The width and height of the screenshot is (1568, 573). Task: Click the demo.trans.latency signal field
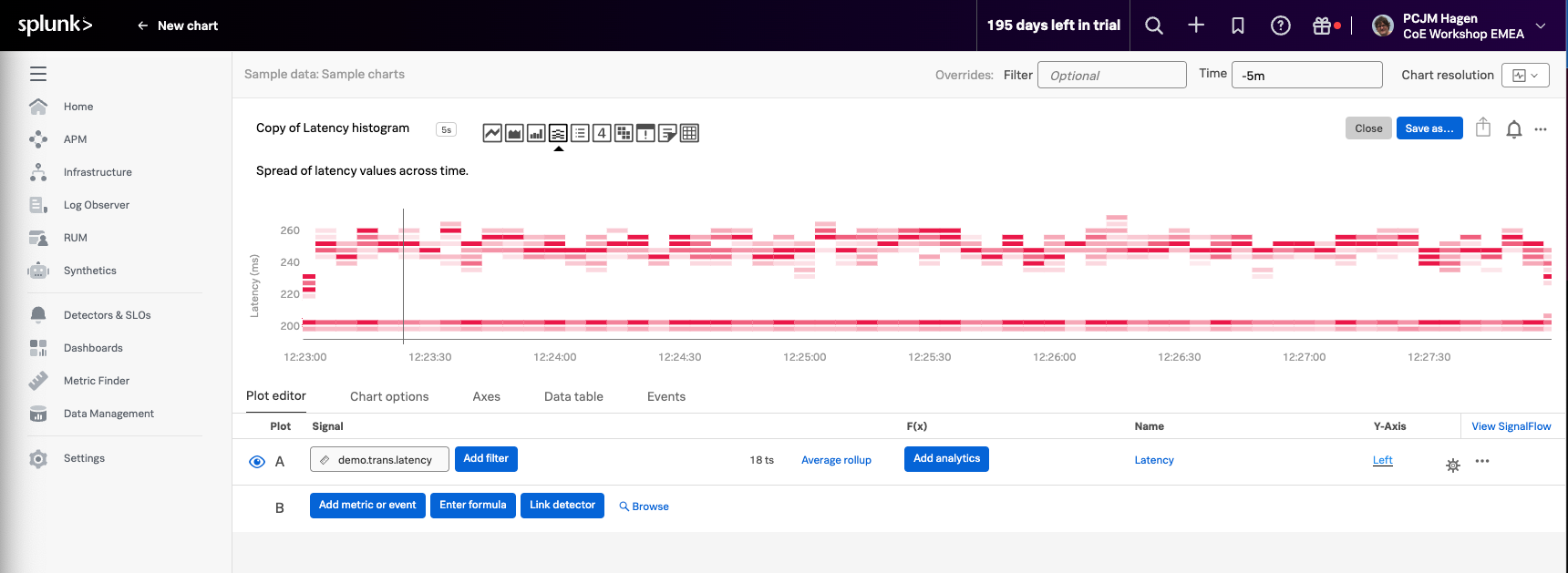(379, 459)
